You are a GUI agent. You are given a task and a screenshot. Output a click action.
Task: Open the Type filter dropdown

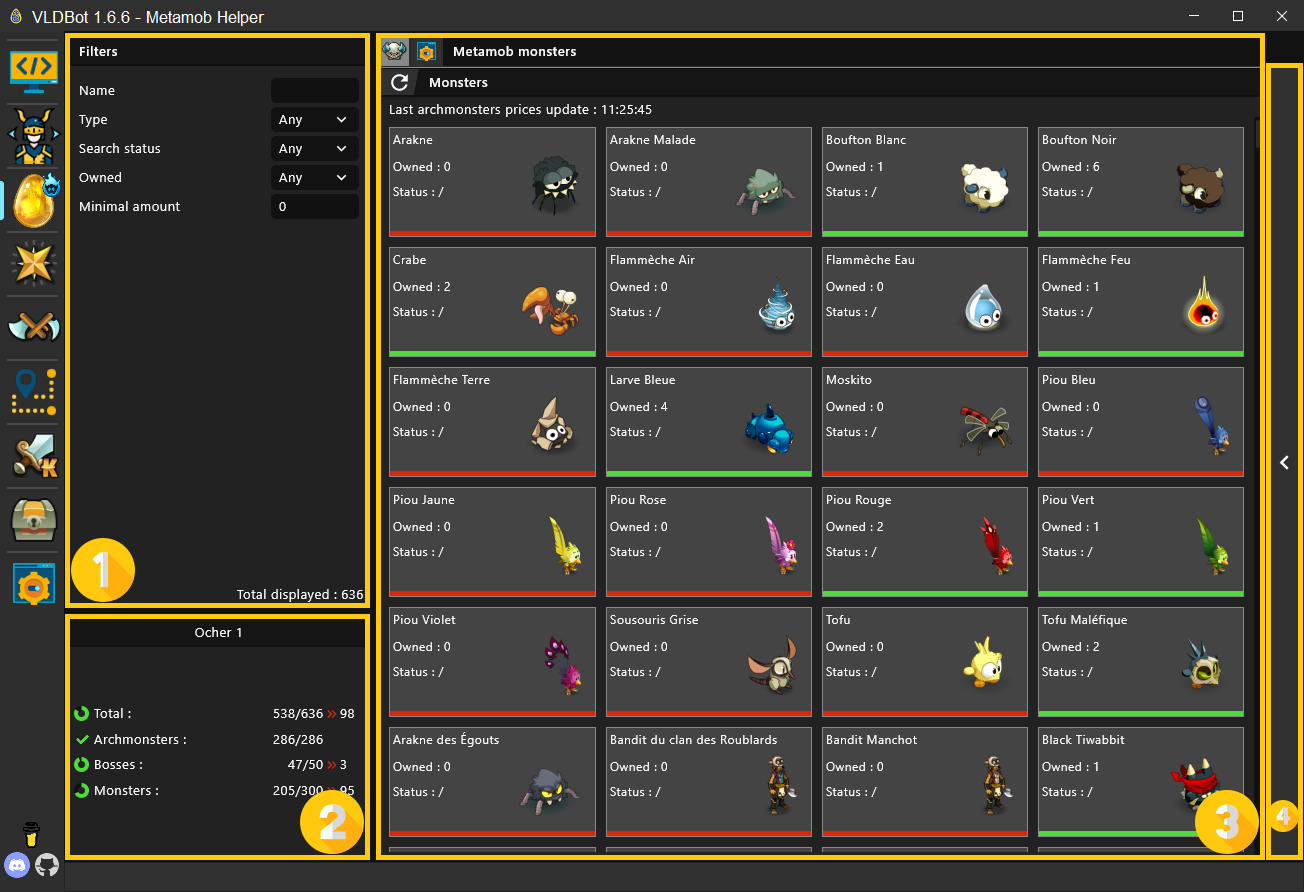315,120
